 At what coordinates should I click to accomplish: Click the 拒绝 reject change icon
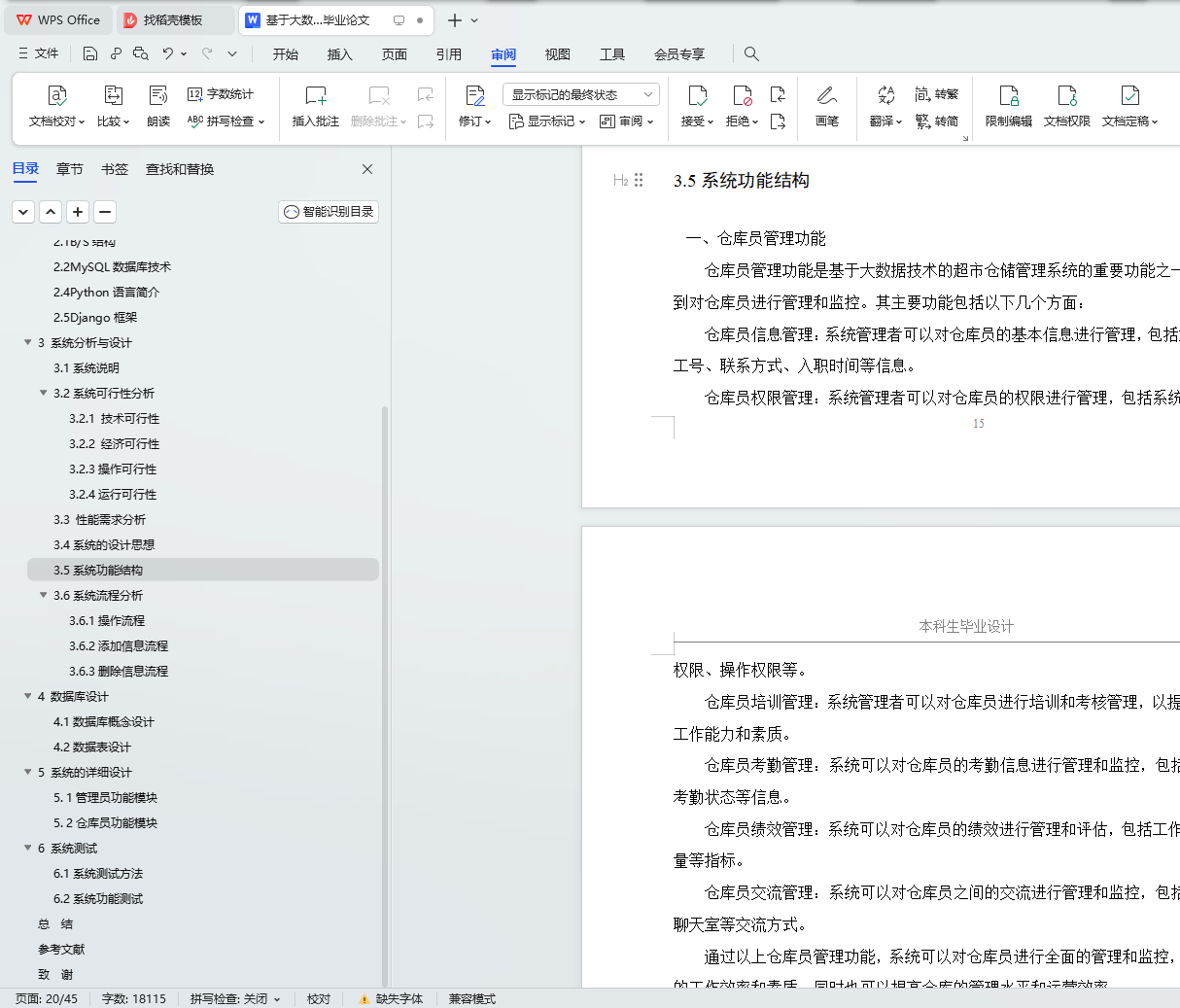tap(743, 95)
